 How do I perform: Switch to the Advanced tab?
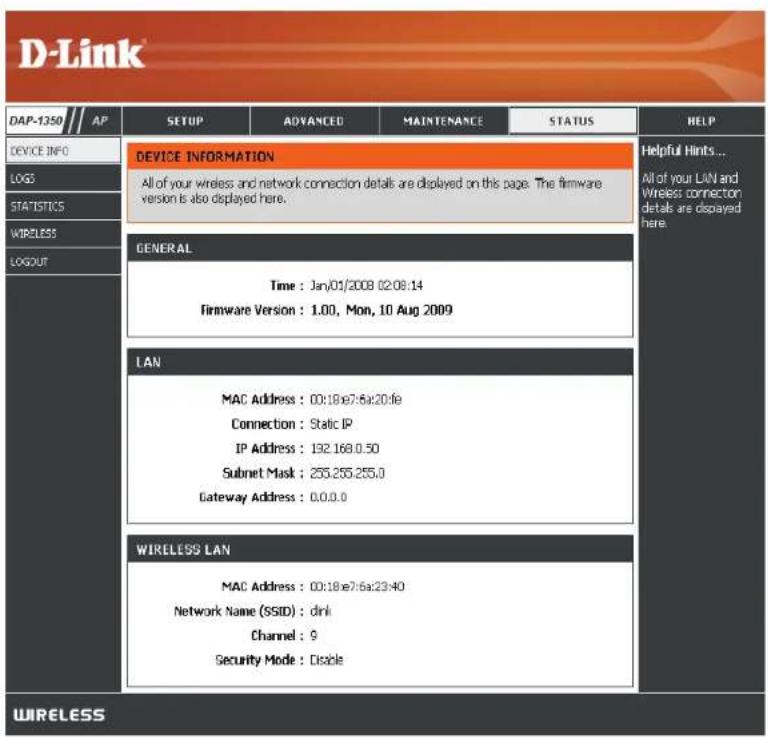(314, 121)
